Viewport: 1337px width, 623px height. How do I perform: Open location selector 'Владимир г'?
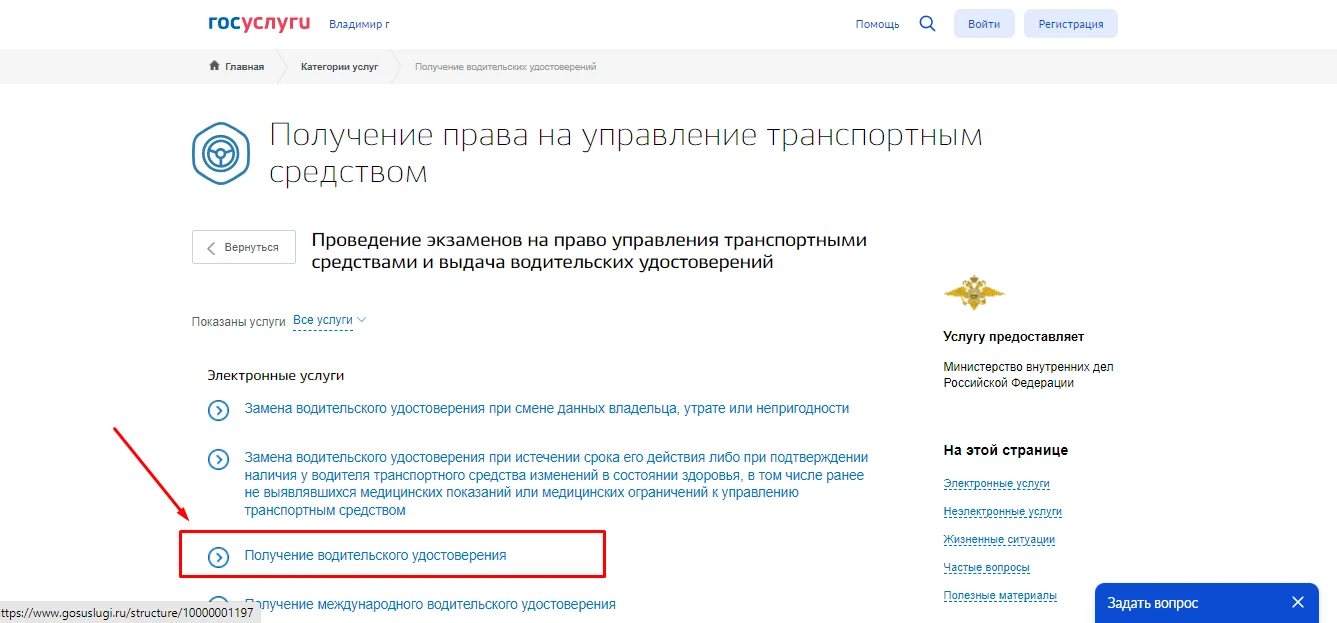pyautogui.click(x=361, y=24)
